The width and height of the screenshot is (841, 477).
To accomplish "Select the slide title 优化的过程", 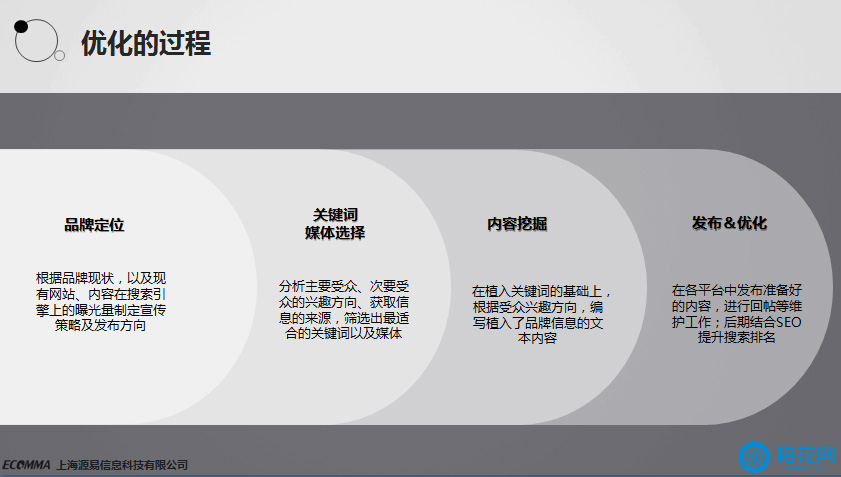I will click(145, 44).
